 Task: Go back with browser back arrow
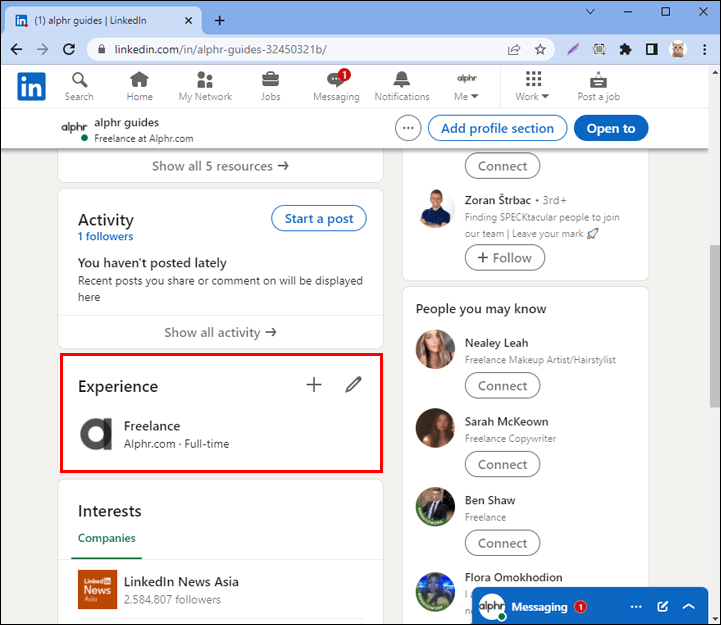17,49
